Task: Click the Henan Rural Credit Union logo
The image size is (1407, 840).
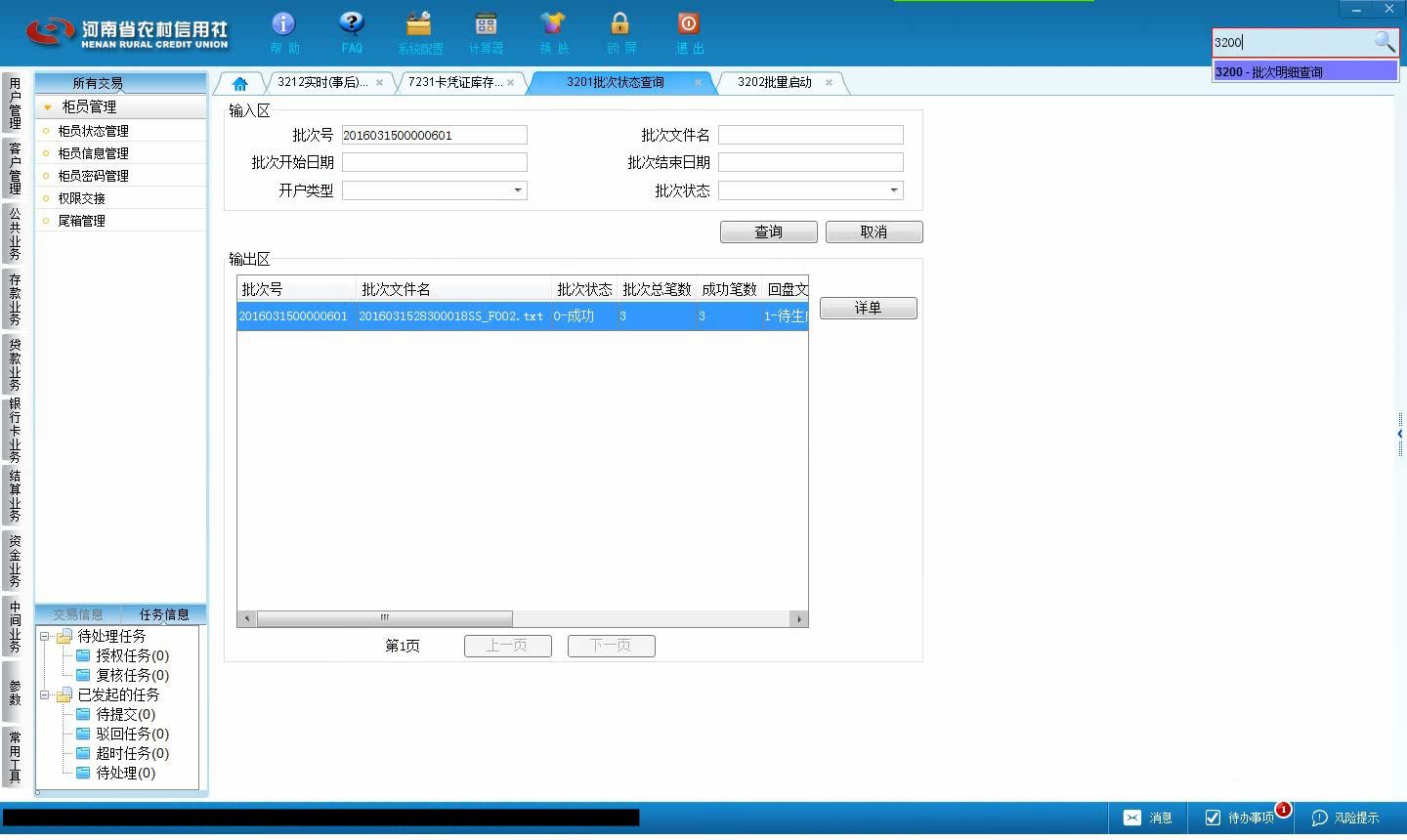Action: tap(127, 33)
